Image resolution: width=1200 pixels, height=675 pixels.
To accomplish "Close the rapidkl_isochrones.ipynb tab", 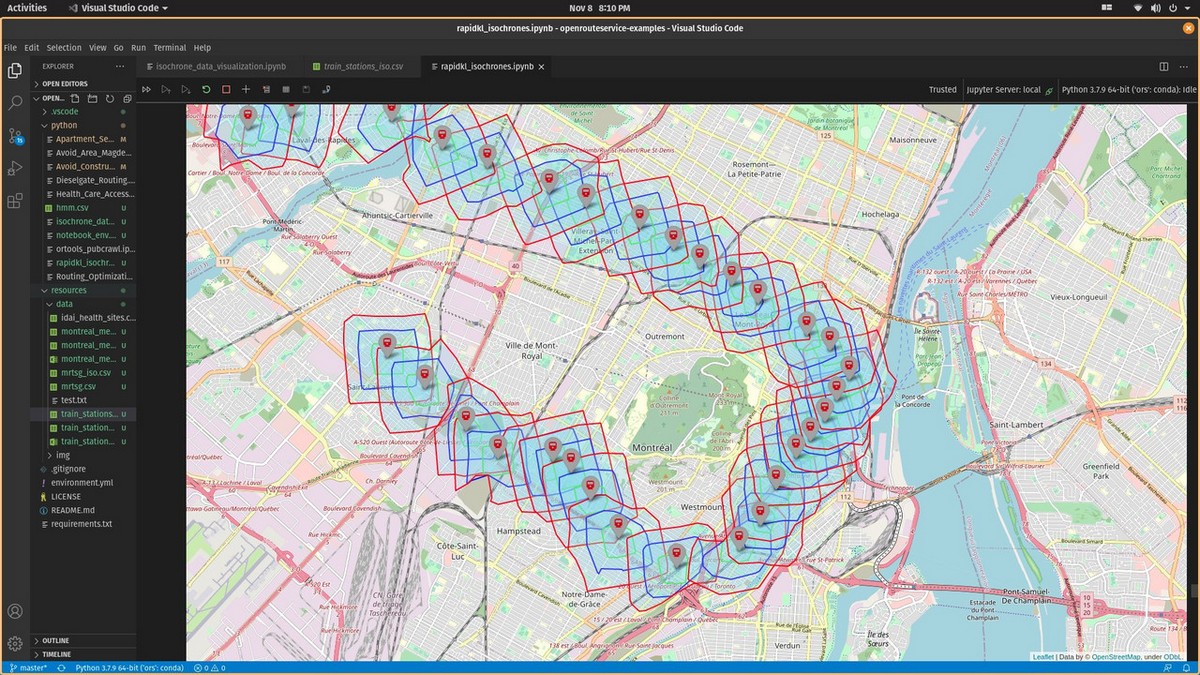I will 542,67.
